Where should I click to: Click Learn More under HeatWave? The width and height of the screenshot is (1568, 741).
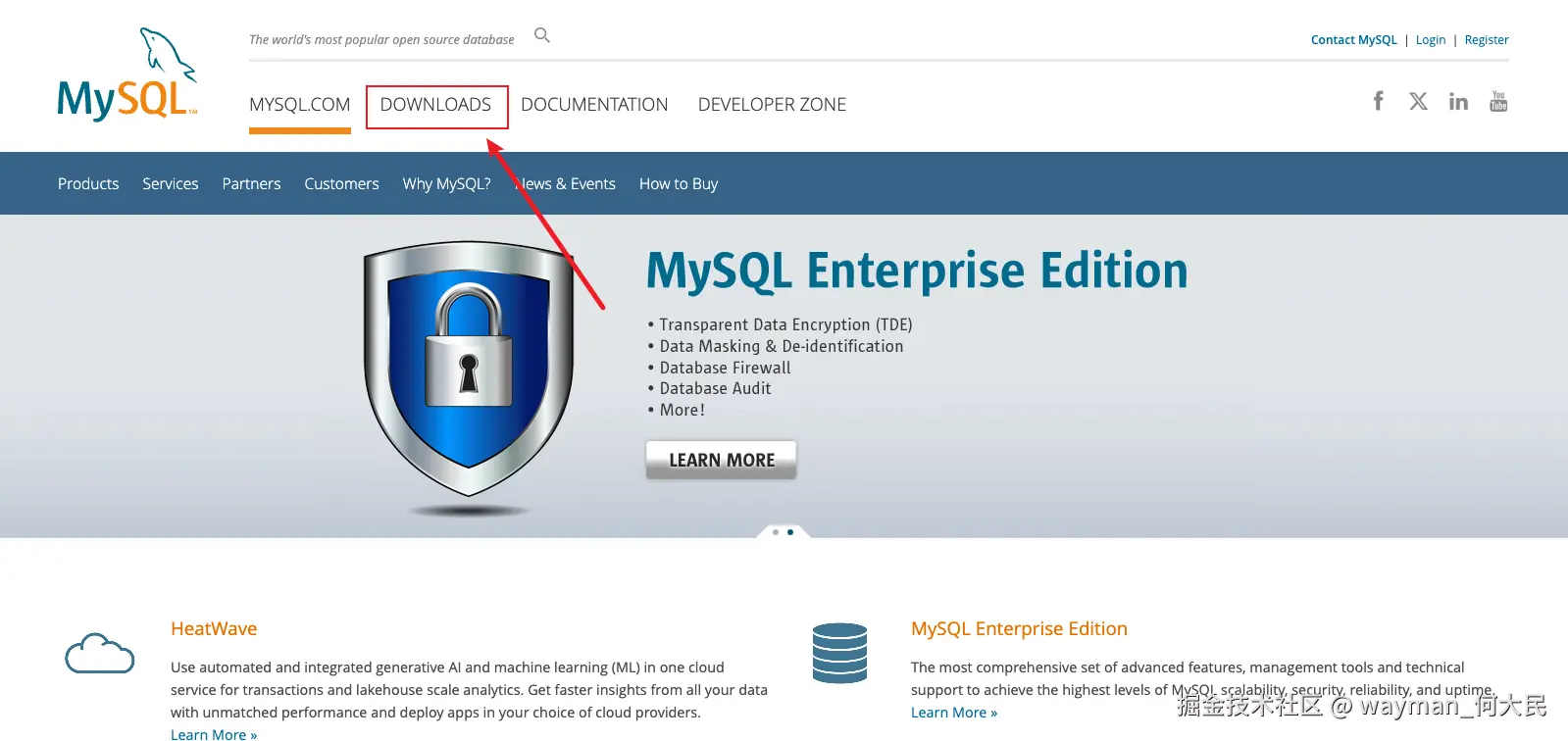click(214, 733)
